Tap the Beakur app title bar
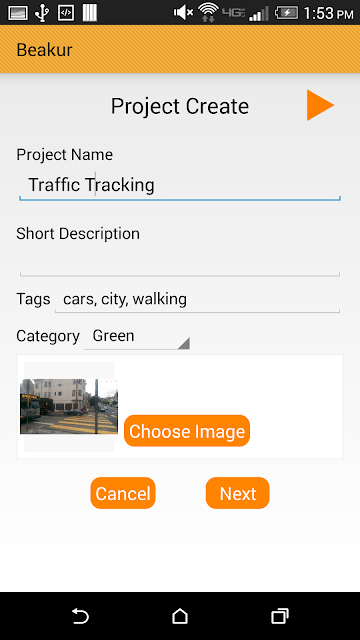This screenshot has height=640, width=360. tap(180, 49)
